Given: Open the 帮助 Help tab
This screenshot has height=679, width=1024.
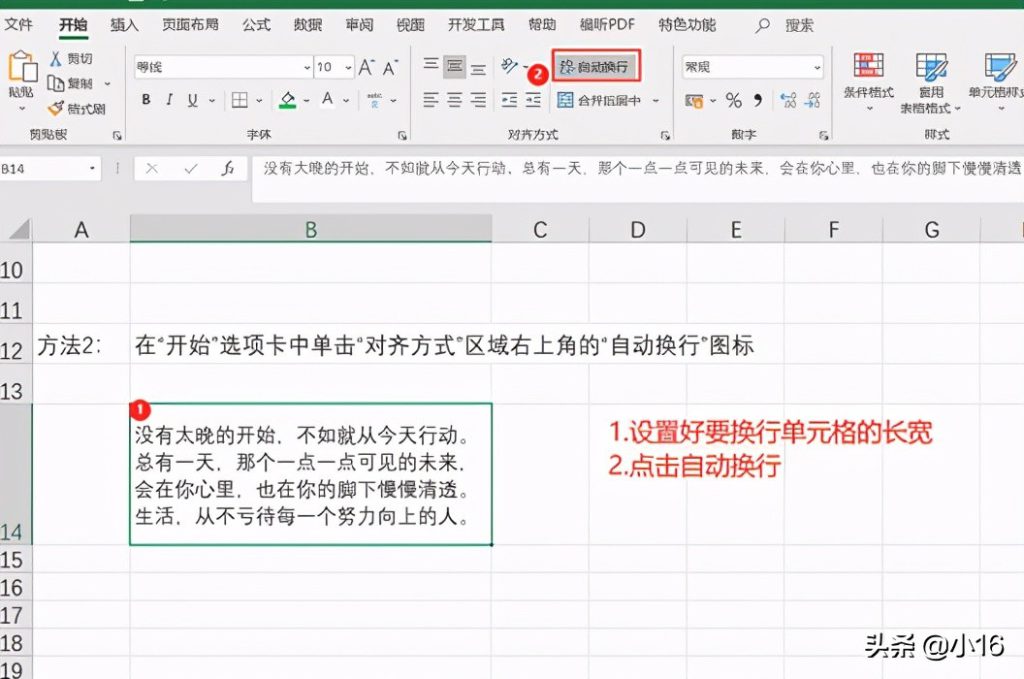Looking at the screenshot, I should point(542,25).
